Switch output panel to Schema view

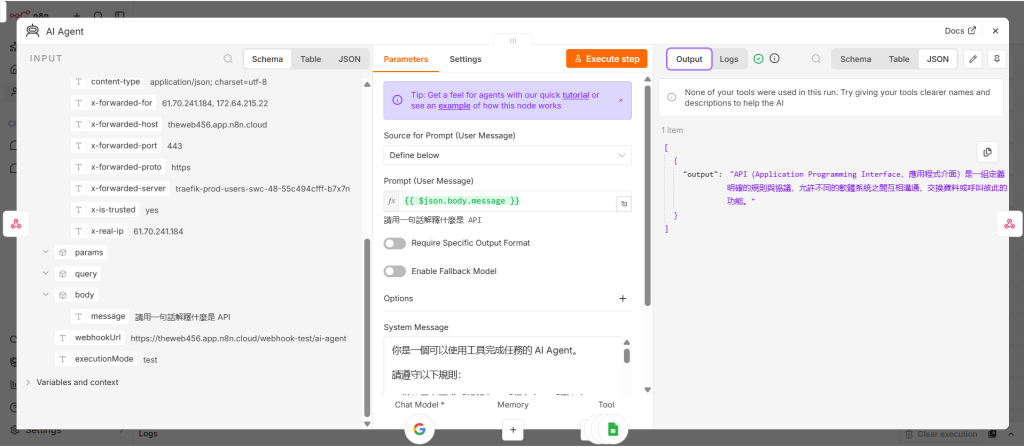click(856, 59)
